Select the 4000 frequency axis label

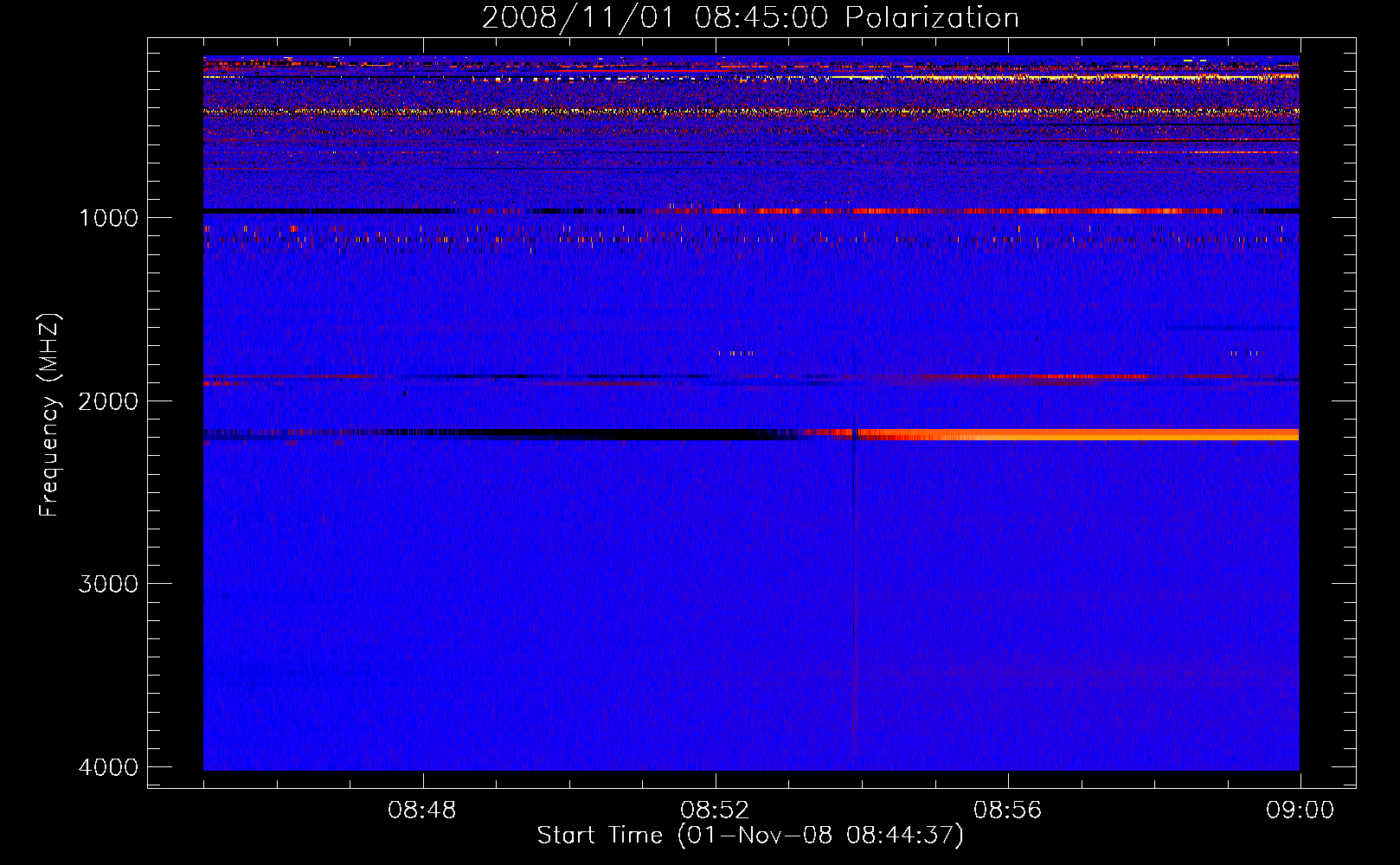pos(108,767)
